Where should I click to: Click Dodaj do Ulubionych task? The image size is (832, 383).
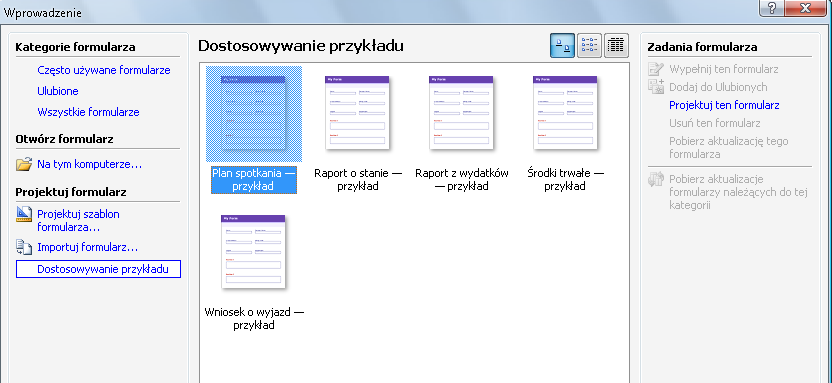pyautogui.click(x=718, y=87)
